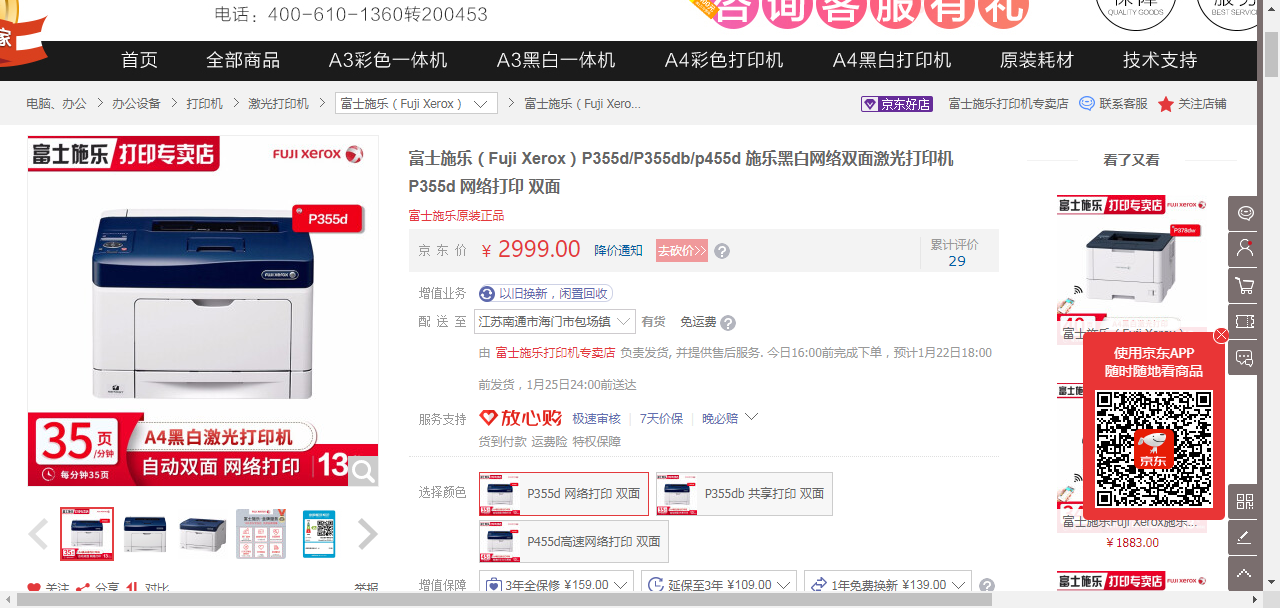Open the A3黑白一体机 category

[x=556, y=60]
